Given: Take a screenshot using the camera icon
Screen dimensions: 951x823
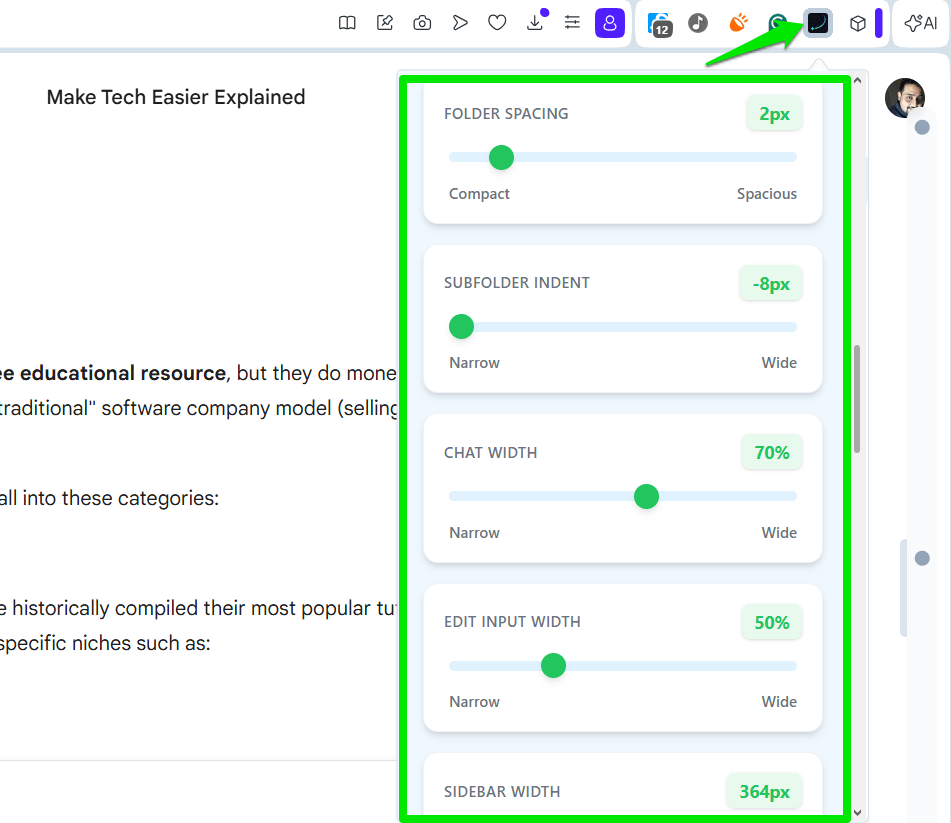Looking at the screenshot, I should (421, 23).
